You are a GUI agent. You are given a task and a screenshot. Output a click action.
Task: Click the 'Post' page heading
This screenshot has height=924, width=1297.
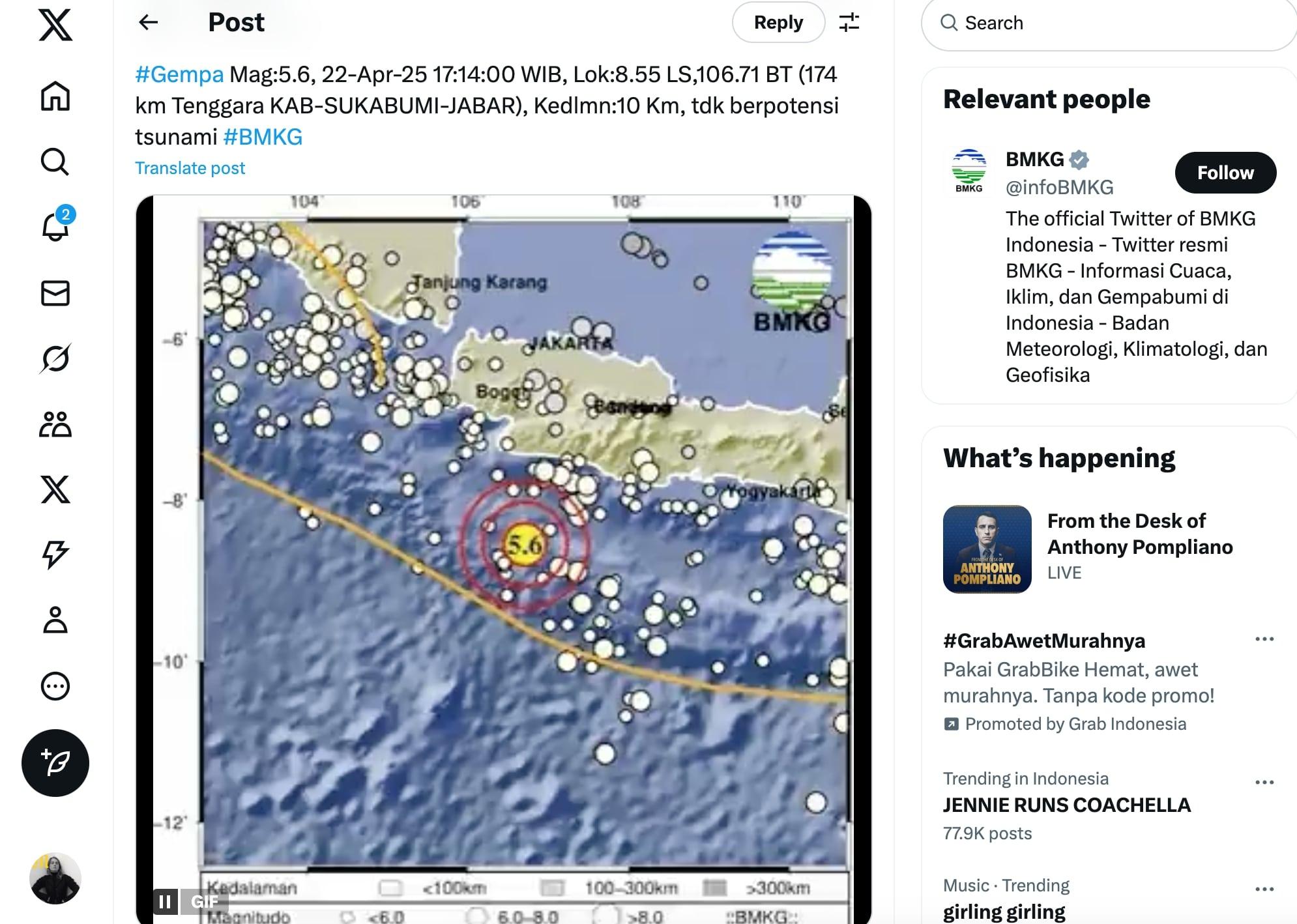(x=236, y=23)
